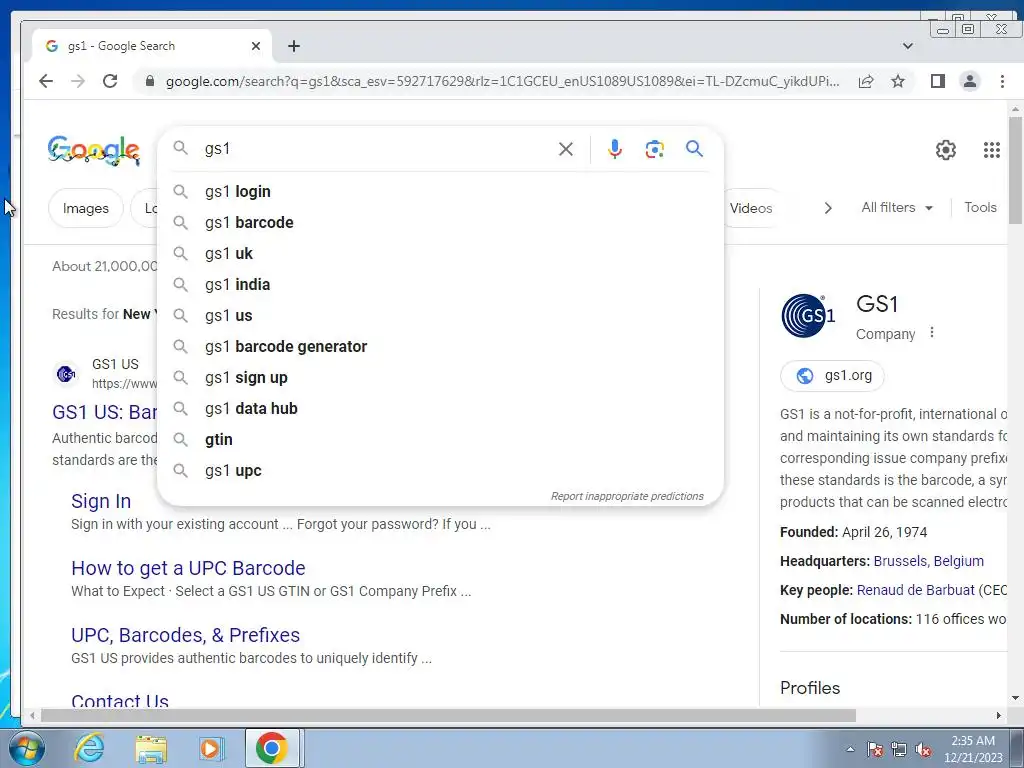
Task: Click the horizontal scrollbar thumb
Action: (x=448, y=716)
